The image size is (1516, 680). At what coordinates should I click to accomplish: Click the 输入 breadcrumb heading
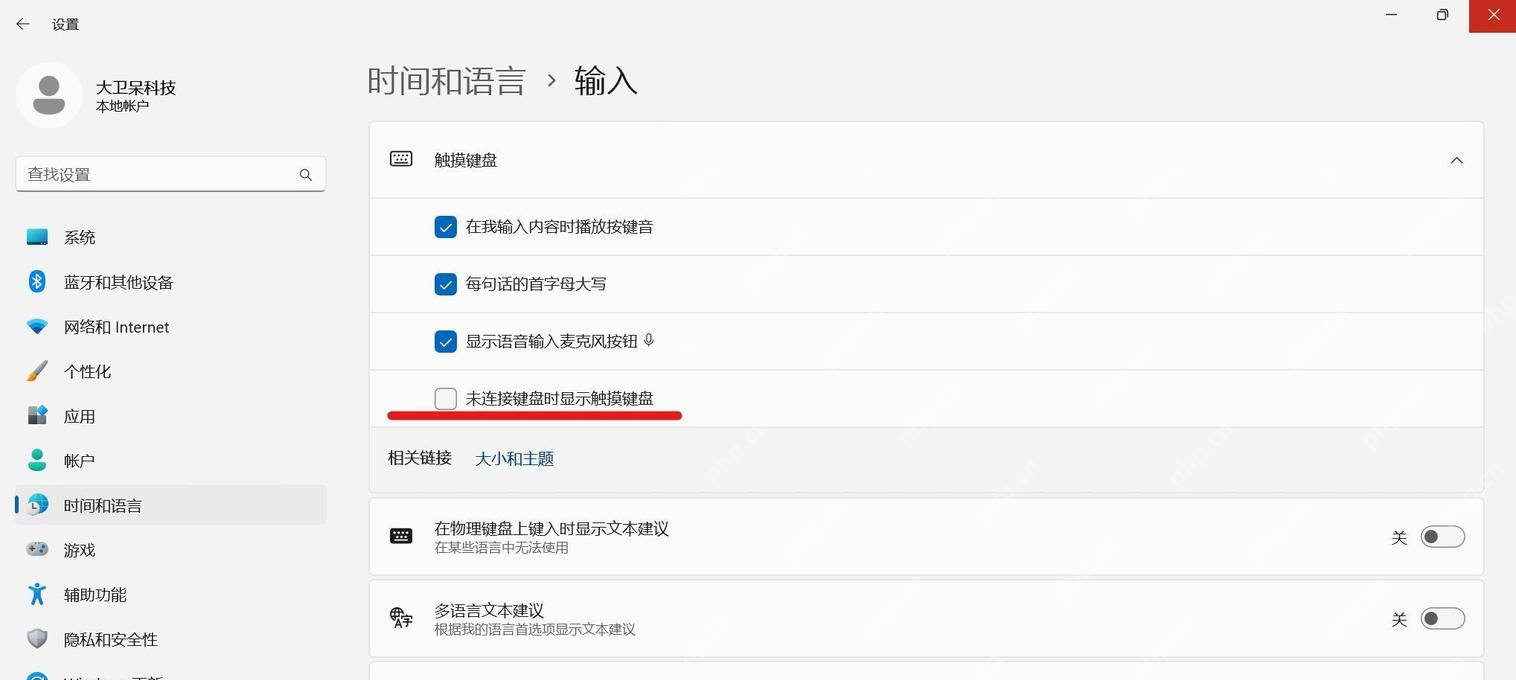tap(606, 81)
